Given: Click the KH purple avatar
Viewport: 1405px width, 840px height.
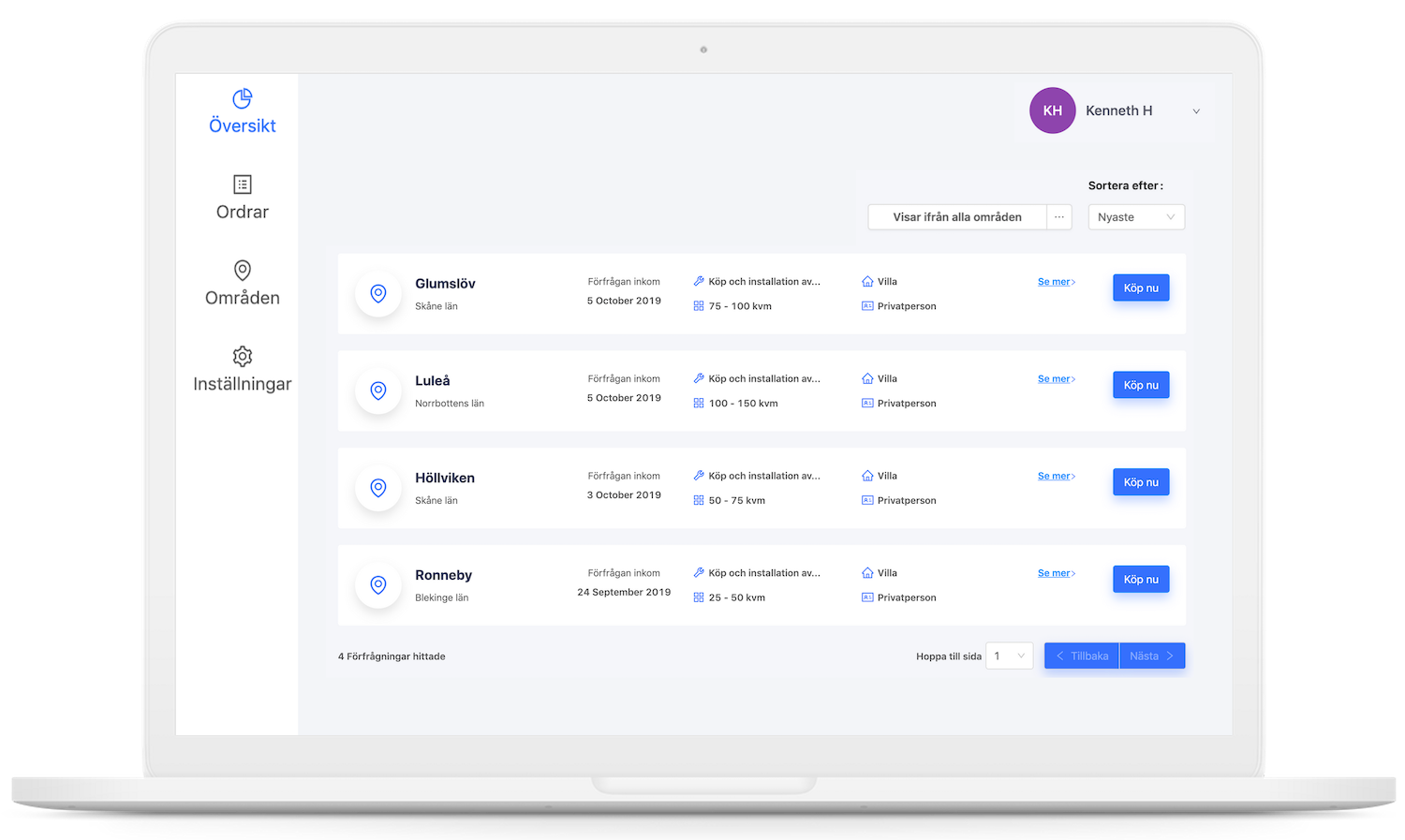Looking at the screenshot, I should pyautogui.click(x=1052, y=111).
